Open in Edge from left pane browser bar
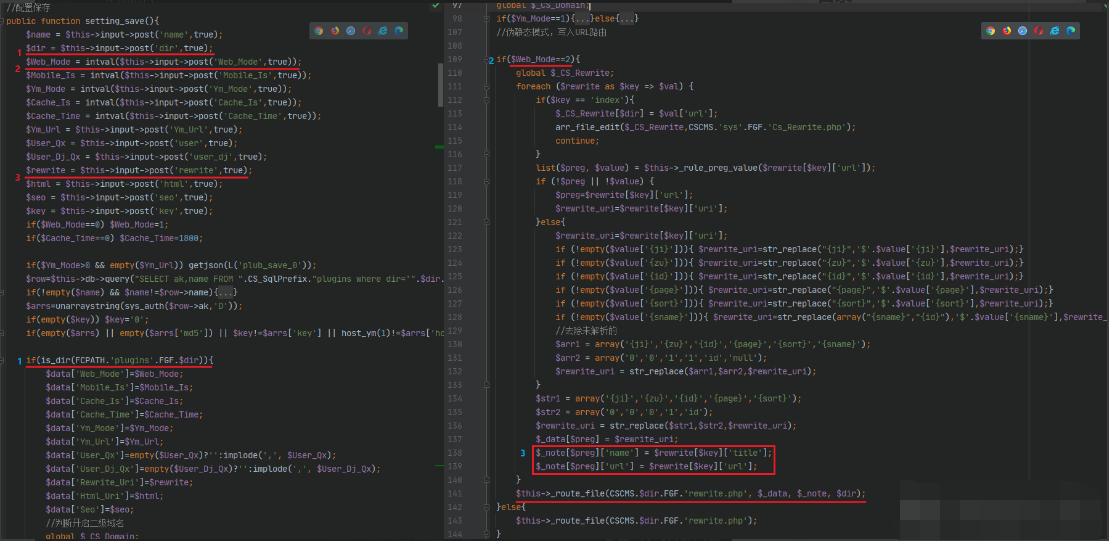The image size is (1109, 541). click(399, 31)
